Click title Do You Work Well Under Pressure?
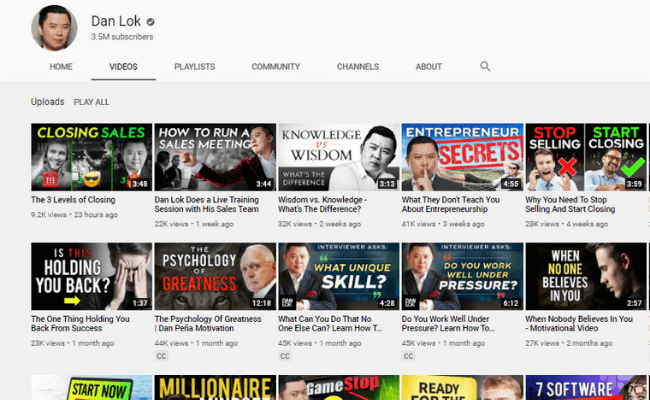This screenshot has height=400, width=650. (448, 324)
